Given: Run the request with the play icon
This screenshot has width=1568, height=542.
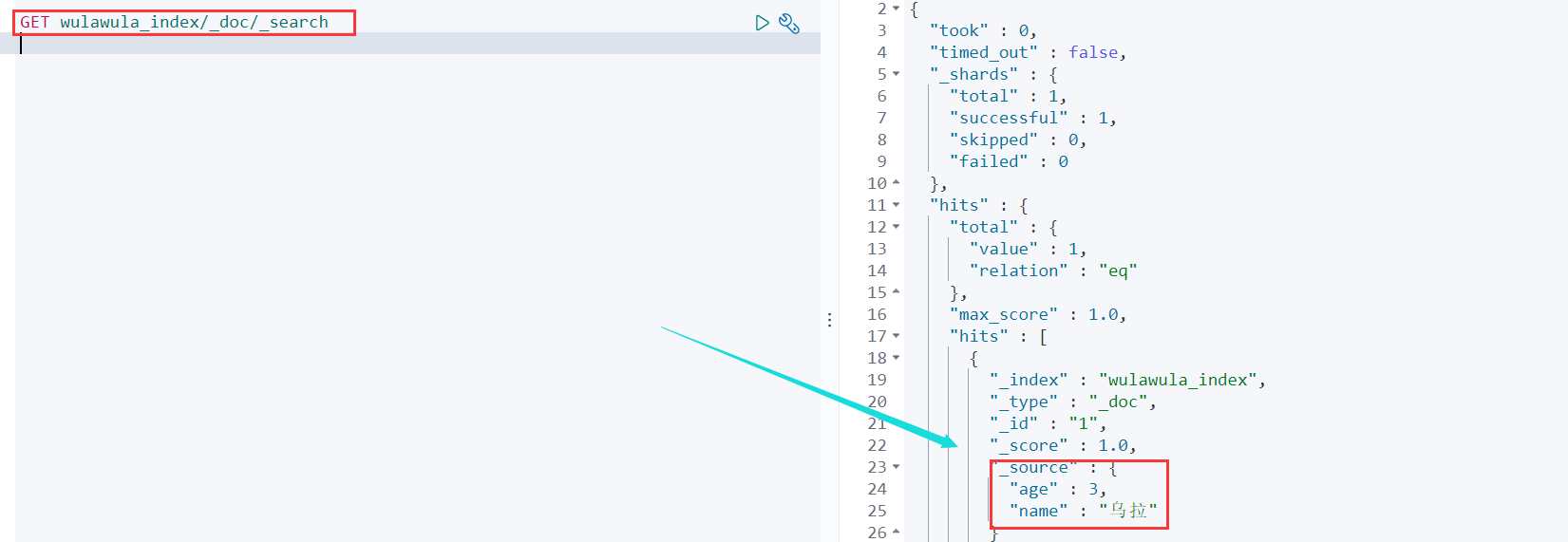Looking at the screenshot, I should [x=762, y=23].
